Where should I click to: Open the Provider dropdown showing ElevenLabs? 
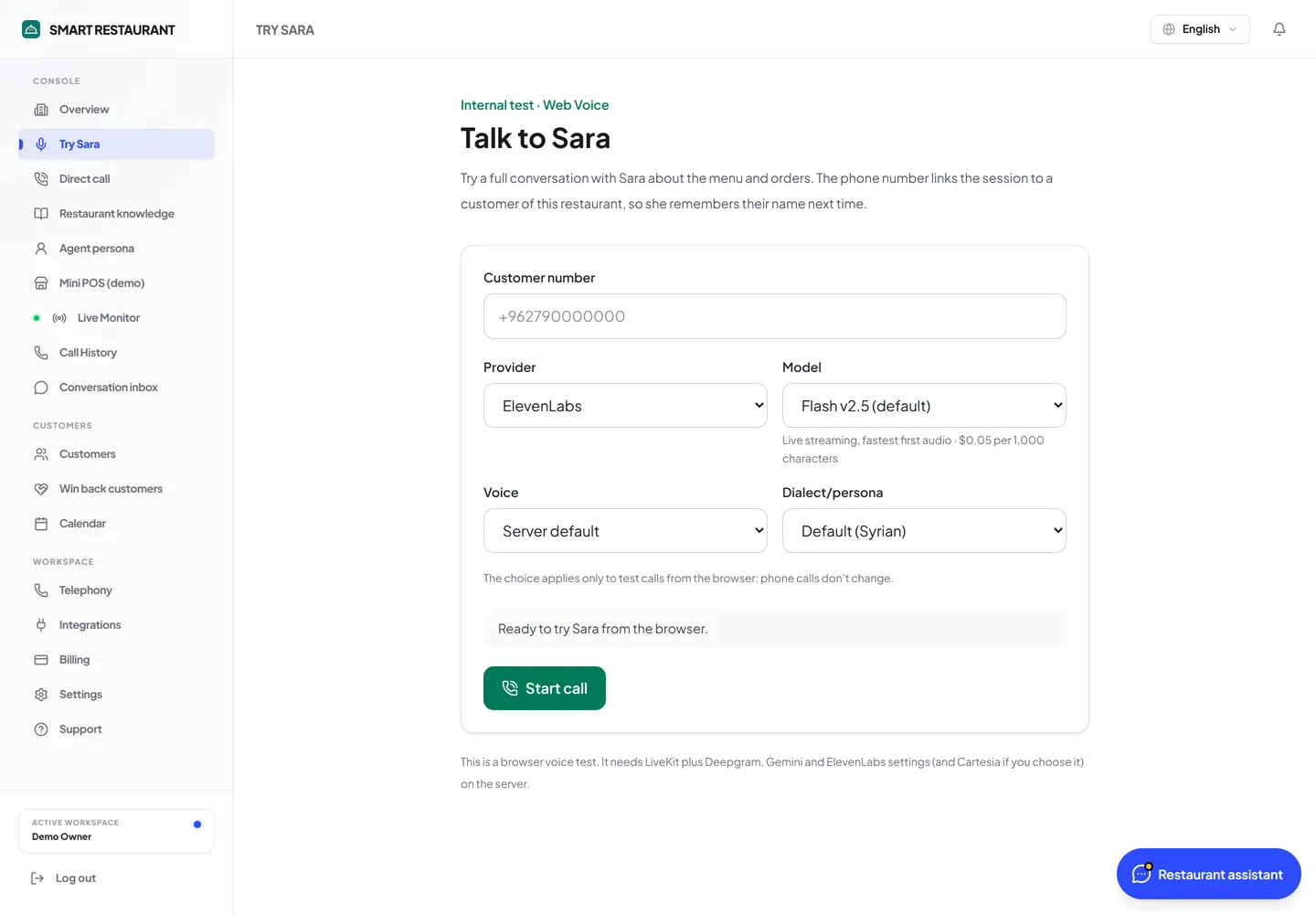(625, 406)
